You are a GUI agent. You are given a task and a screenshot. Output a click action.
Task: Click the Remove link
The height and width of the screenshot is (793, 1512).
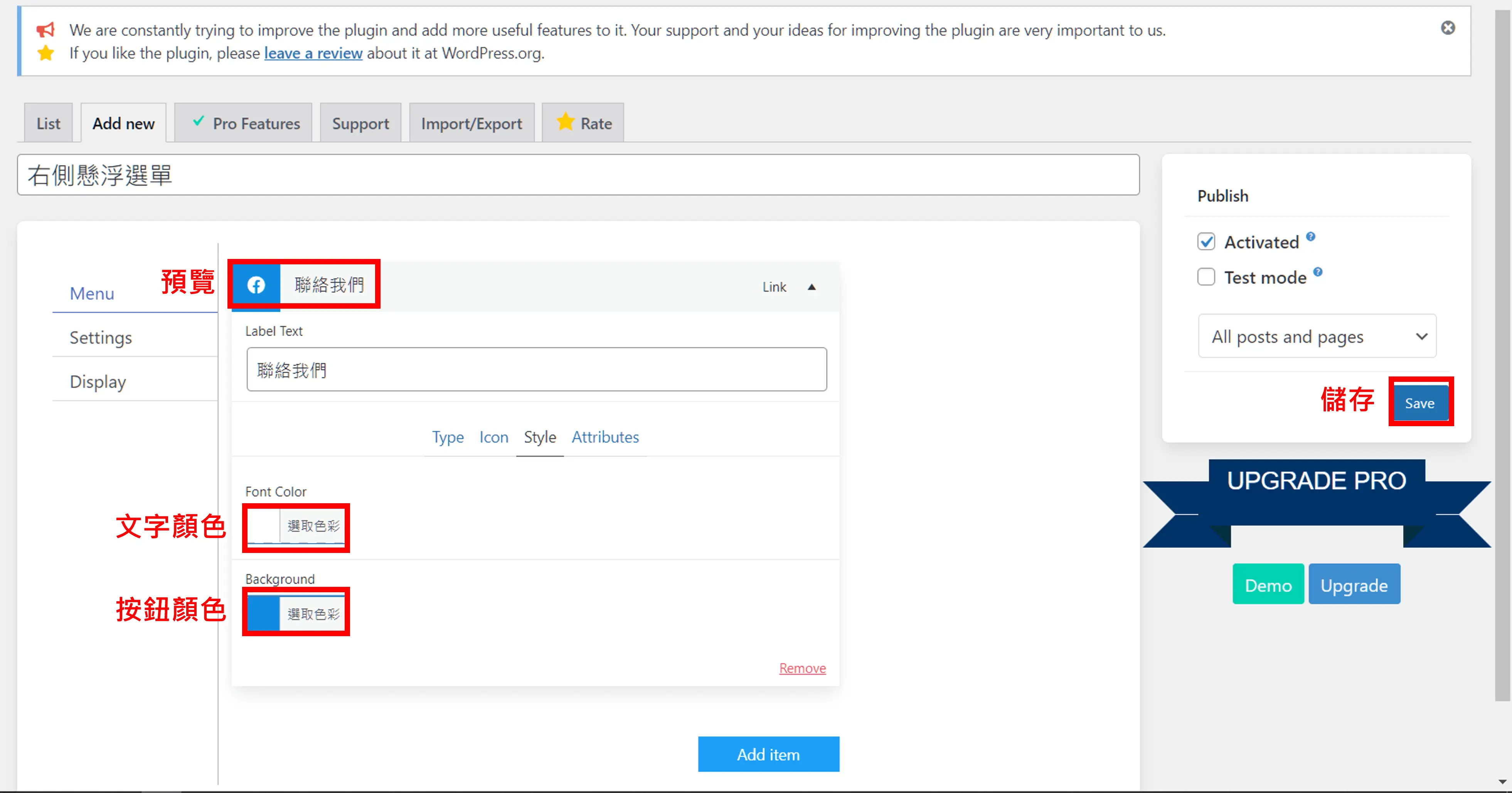[x=802, y=668]
